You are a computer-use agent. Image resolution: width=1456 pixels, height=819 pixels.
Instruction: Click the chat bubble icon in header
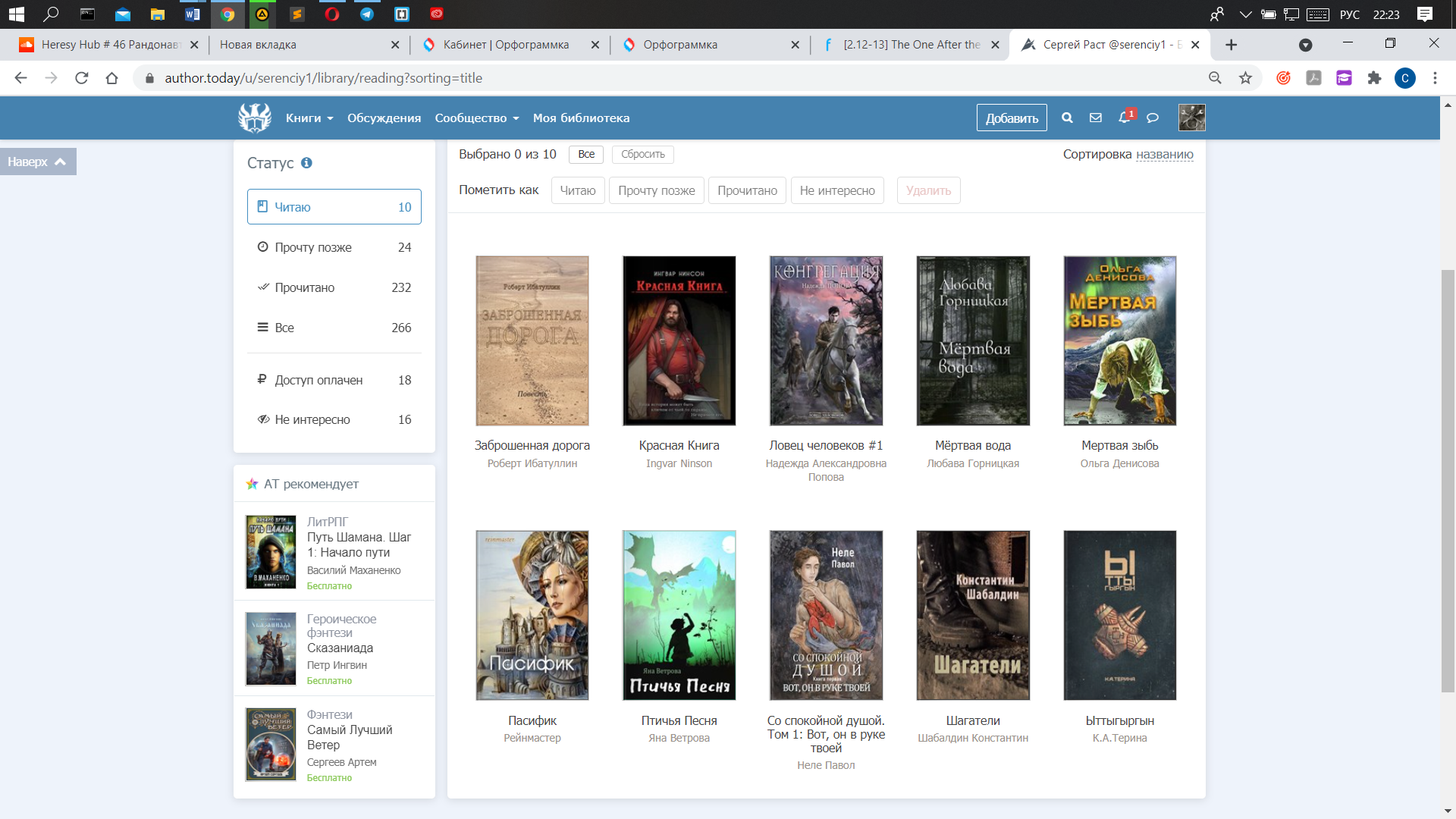[1153, 118]
